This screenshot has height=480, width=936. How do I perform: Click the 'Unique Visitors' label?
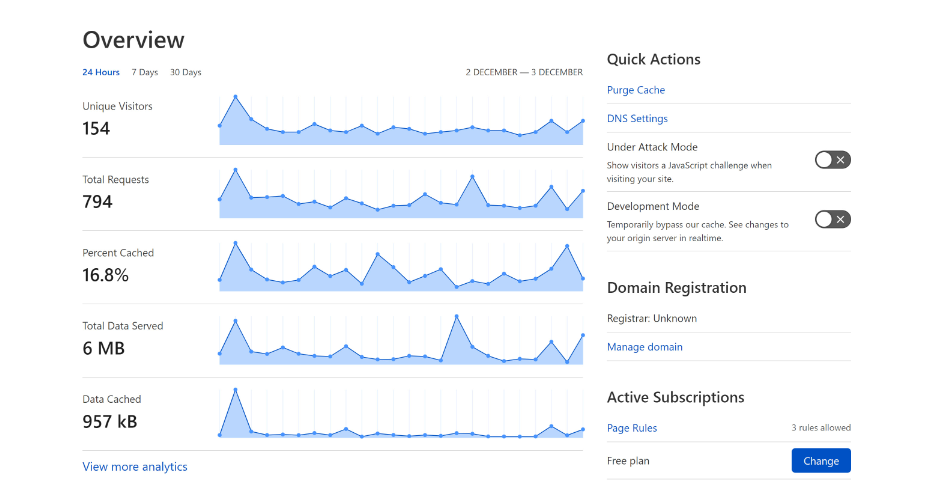pyautogui.click(x=118, y=106)
